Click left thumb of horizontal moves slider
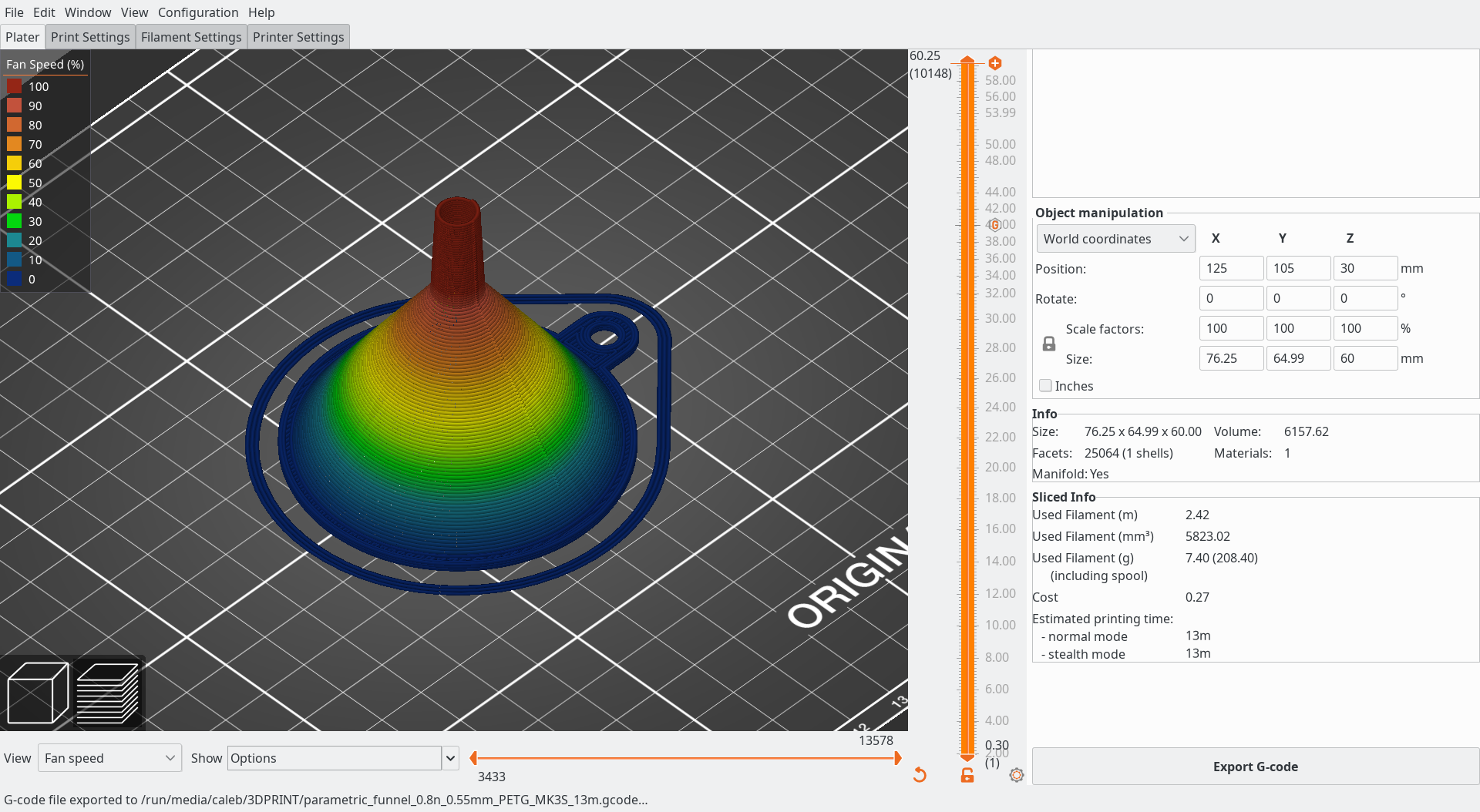This screenshot has height=812, width=1480. click(473, 758)
